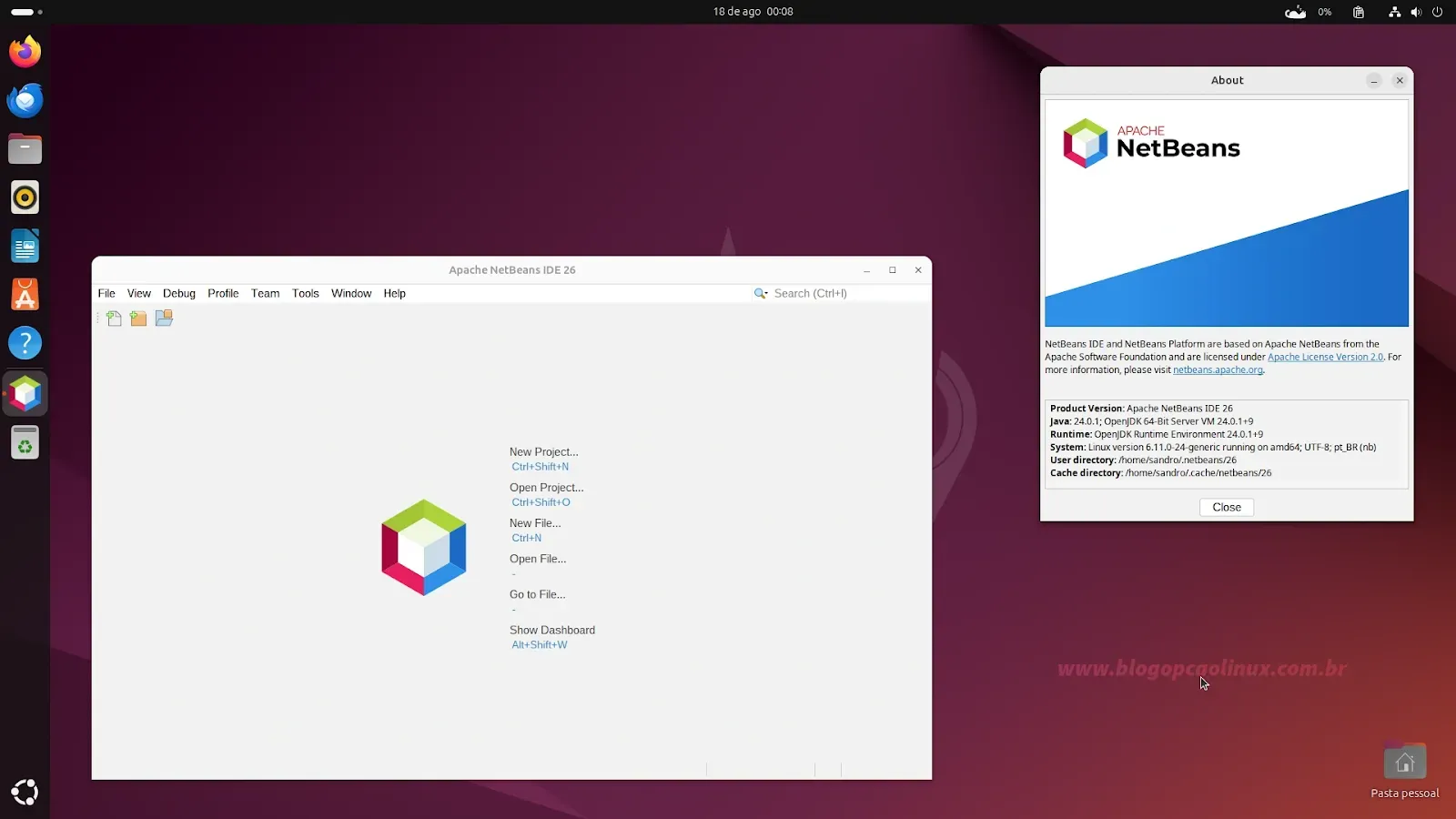Click the Ctrl+Shift+N shortcut text
The image size is (1456, 819).
[x=540, y=467]
